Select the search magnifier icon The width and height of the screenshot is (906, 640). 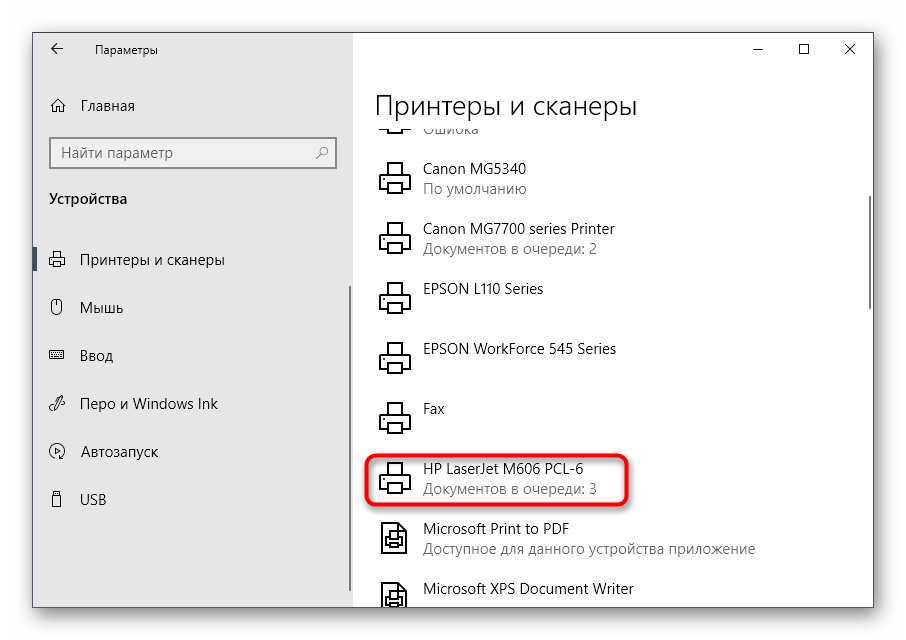322,152
